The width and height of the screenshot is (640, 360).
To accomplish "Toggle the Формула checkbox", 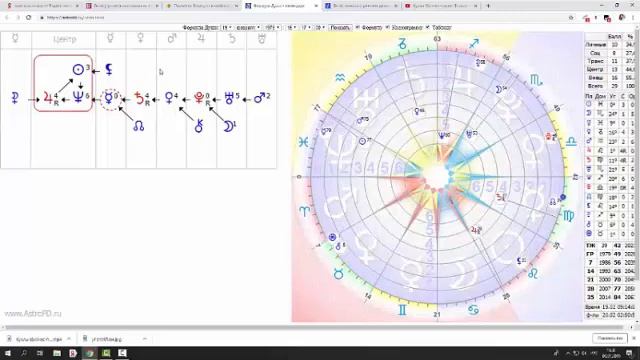I will point(357,27).
